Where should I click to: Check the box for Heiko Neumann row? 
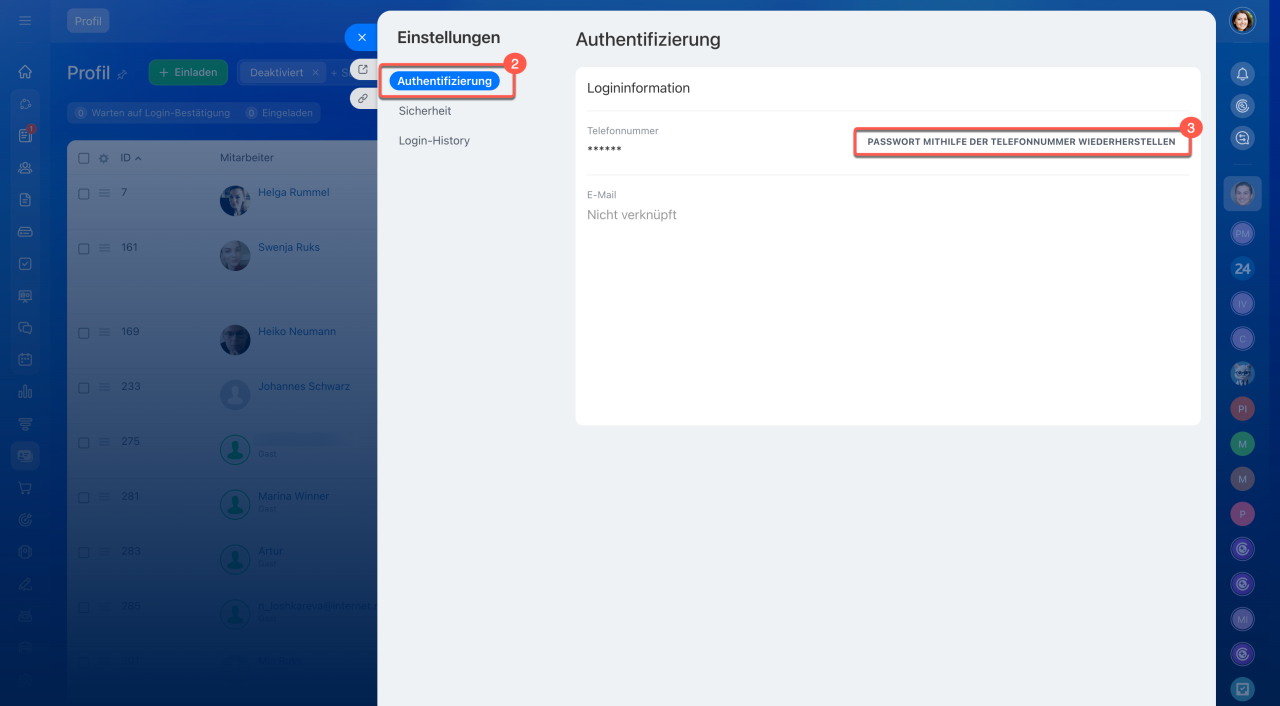(84, 332)
